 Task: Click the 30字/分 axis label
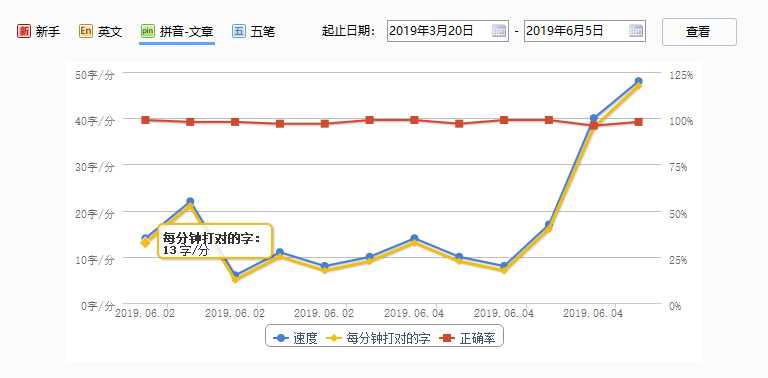pos(95,167)
